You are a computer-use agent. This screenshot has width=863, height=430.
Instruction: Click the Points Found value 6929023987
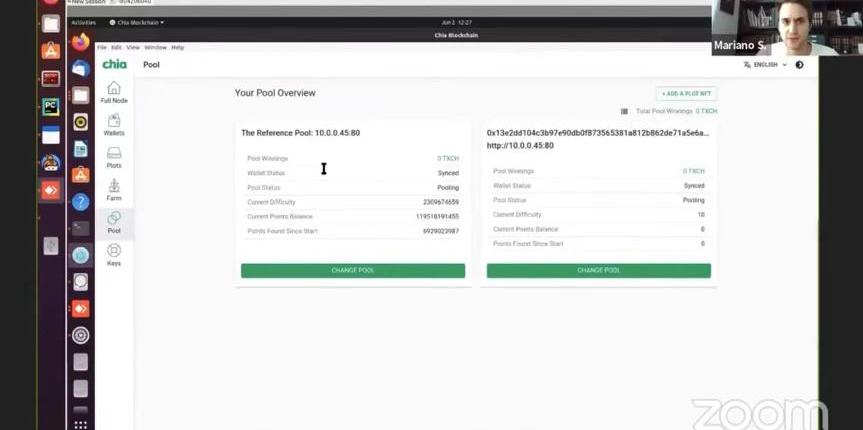(441, 231)
